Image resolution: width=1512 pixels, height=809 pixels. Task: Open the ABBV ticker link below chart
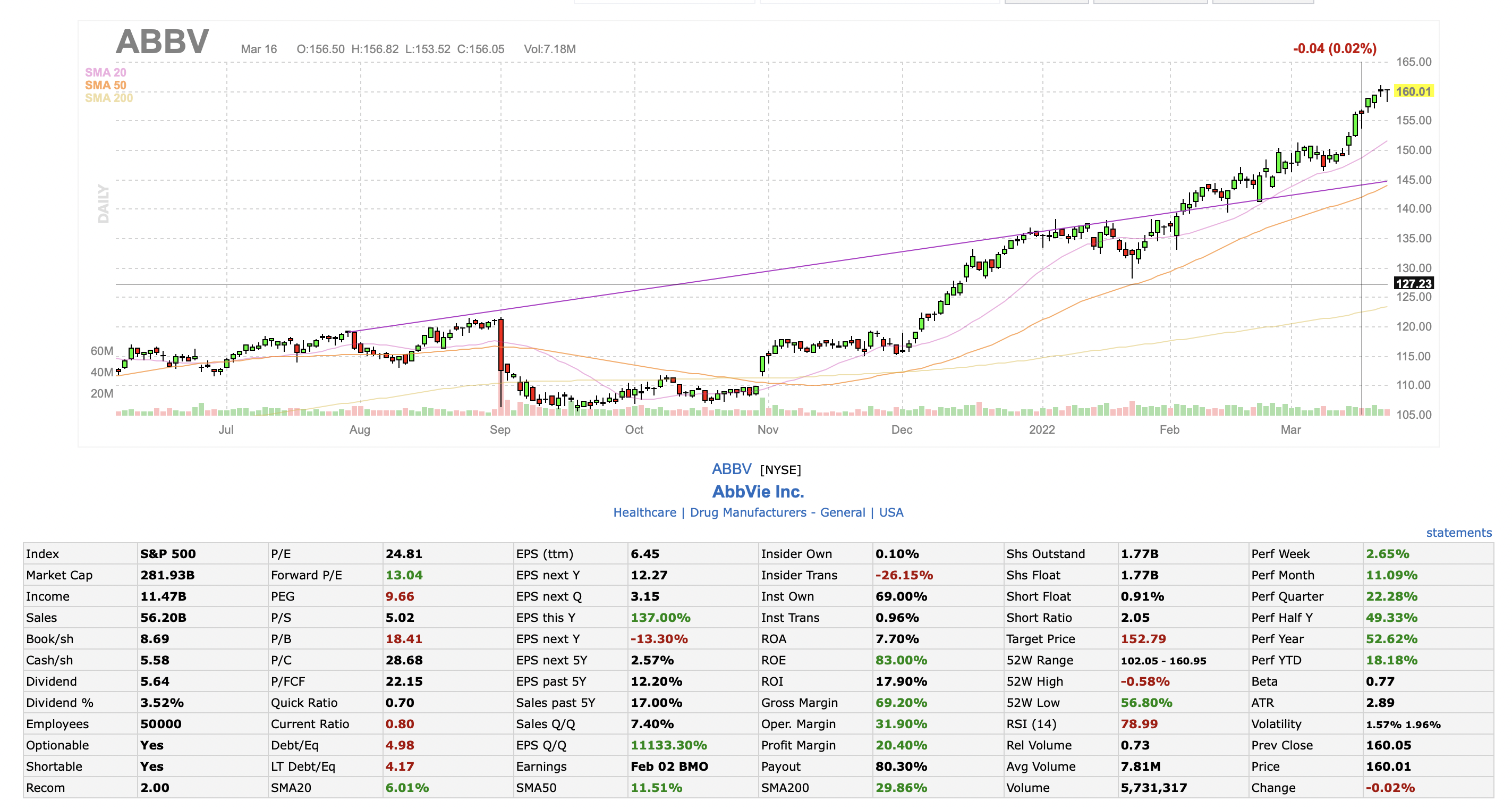pos(732,469)
